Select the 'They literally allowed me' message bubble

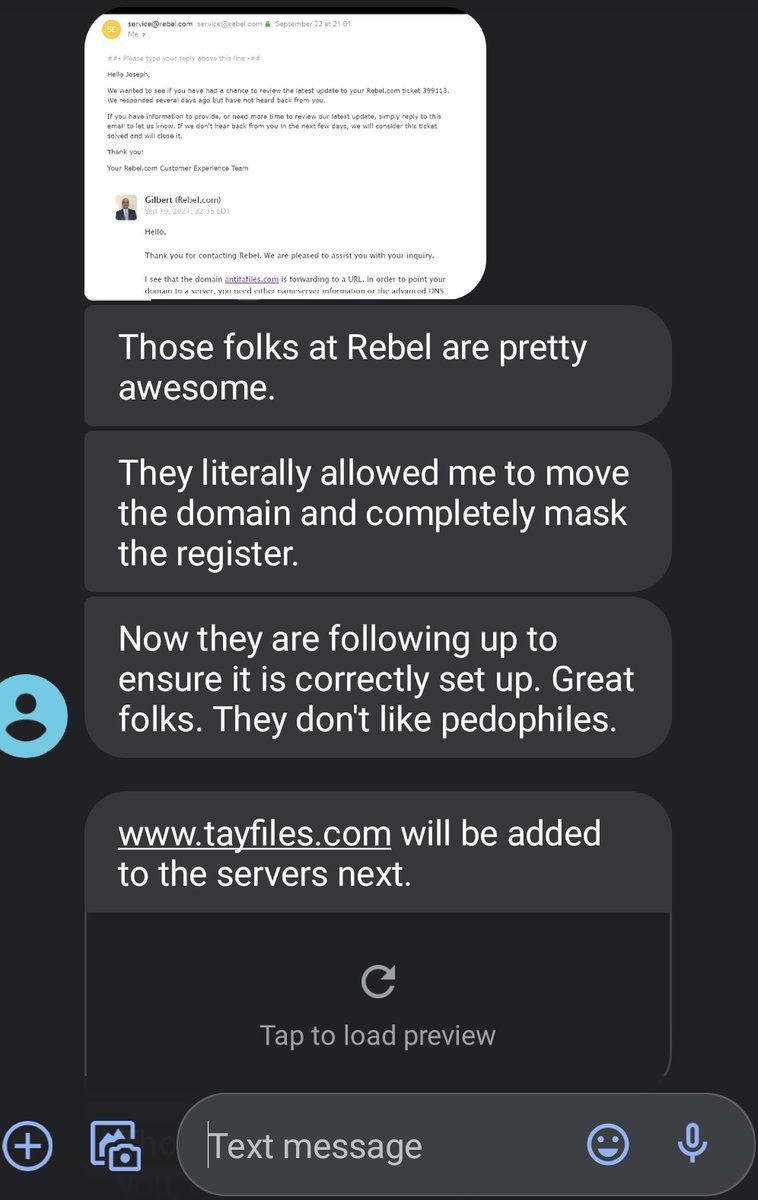click(x=377, y=512)
